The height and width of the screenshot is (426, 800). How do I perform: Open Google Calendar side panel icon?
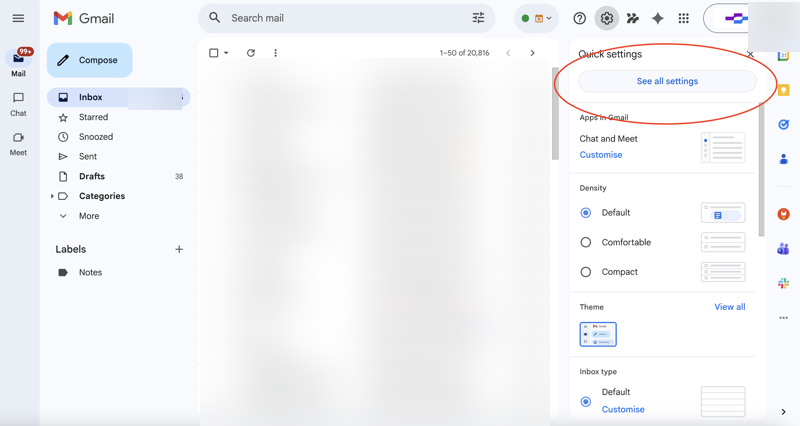[784, 56]
